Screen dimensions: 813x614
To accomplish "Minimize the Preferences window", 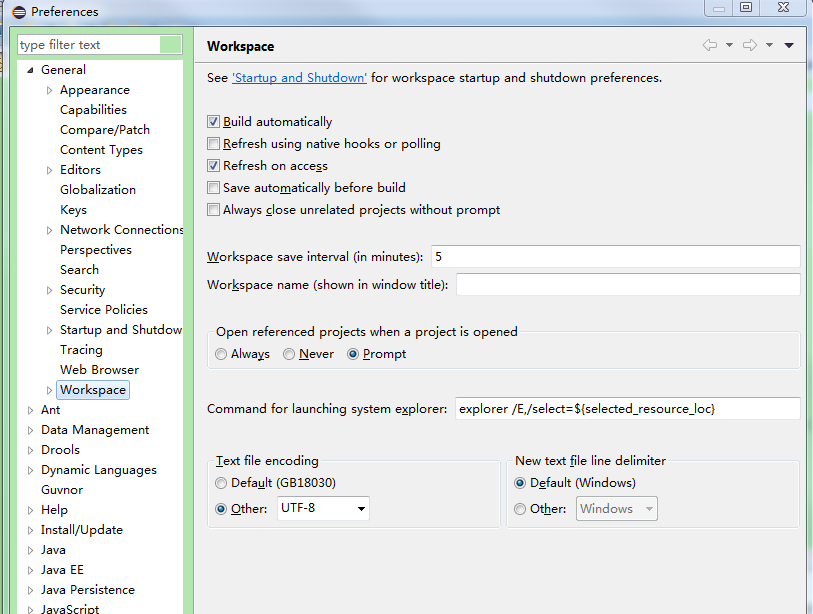I will click(x=719, y=8).
